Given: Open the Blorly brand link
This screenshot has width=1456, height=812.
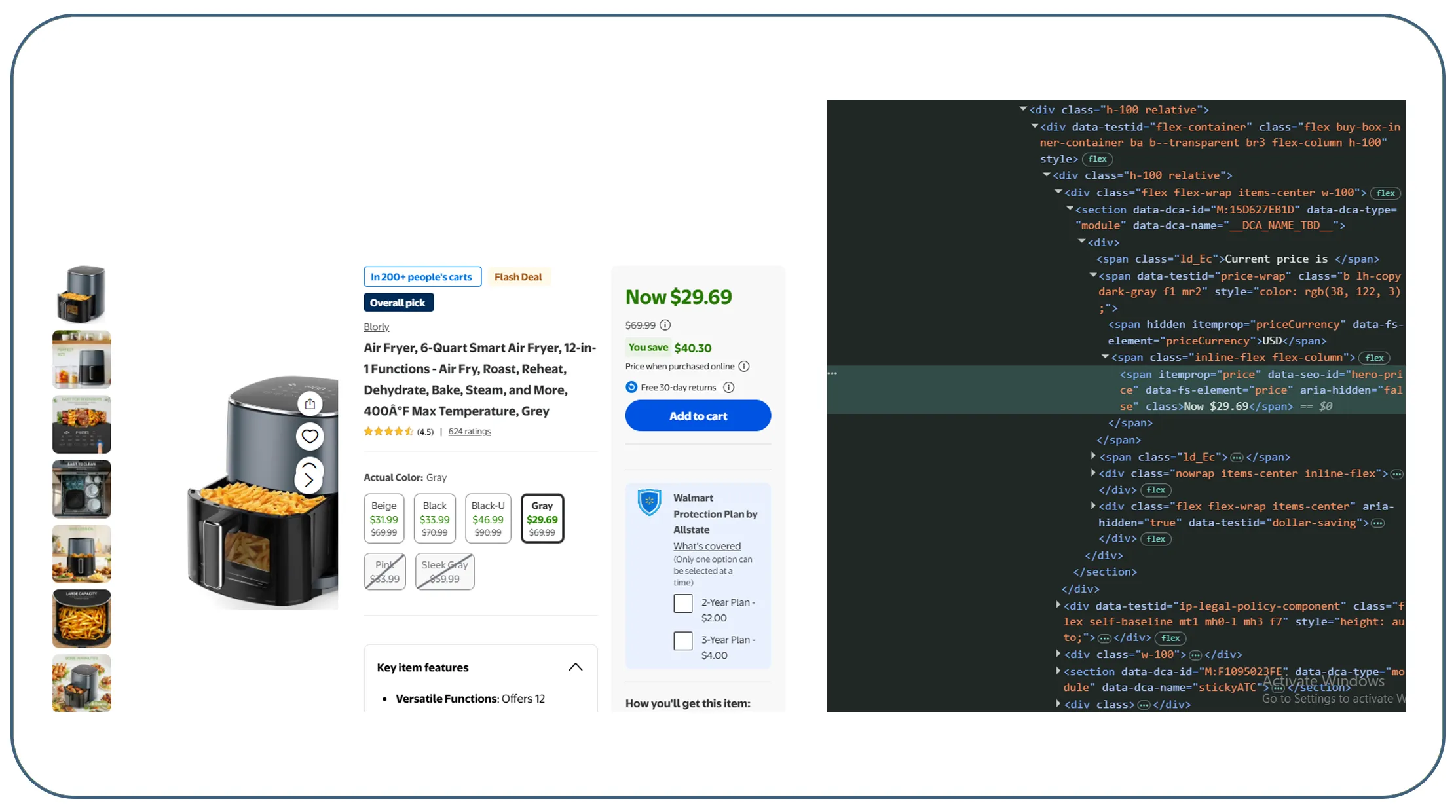Looking at the screenshot, I should (x=377, y=327).
